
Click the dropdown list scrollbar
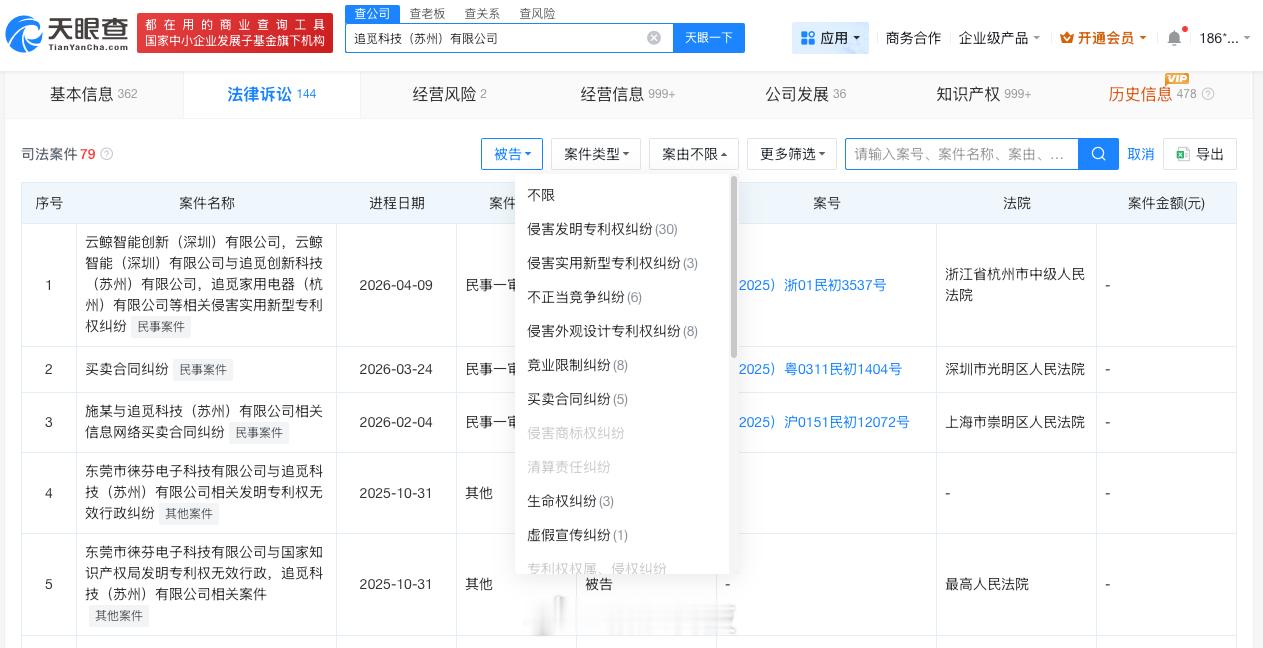pyautogui.click(x=734, y=267)
